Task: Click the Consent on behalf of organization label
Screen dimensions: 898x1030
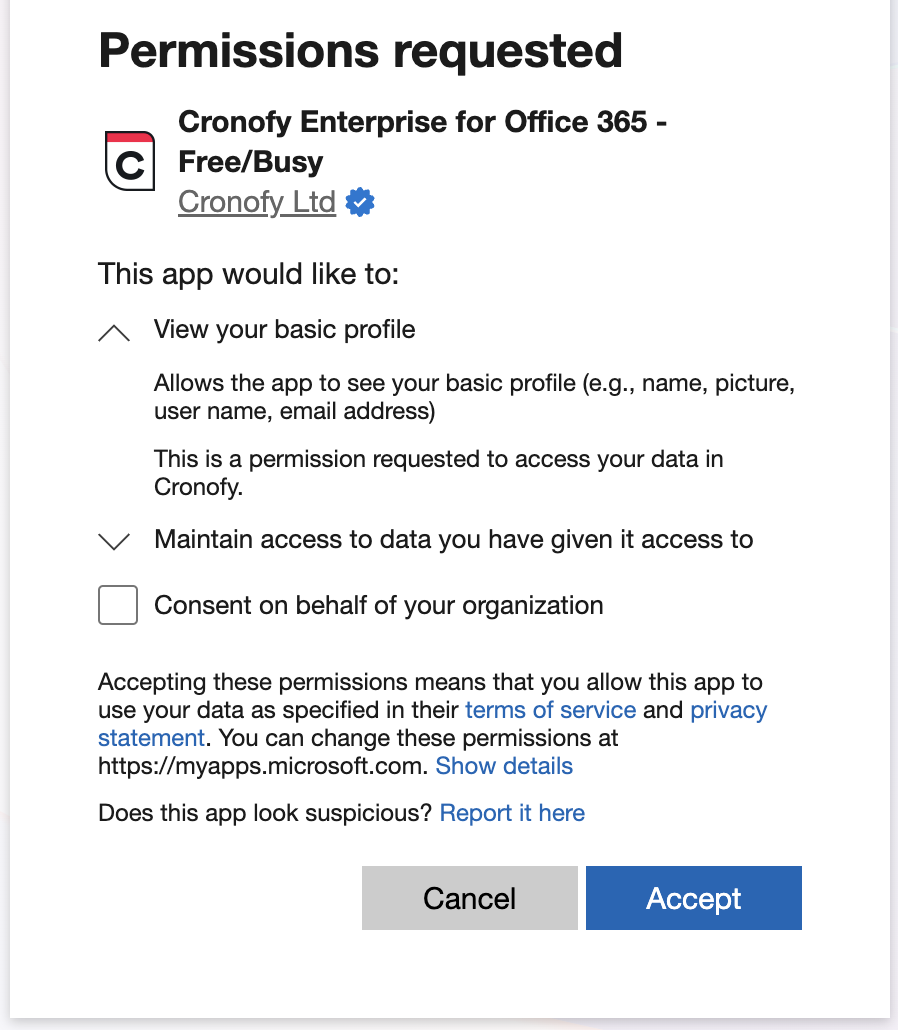Action: [378, 605]
